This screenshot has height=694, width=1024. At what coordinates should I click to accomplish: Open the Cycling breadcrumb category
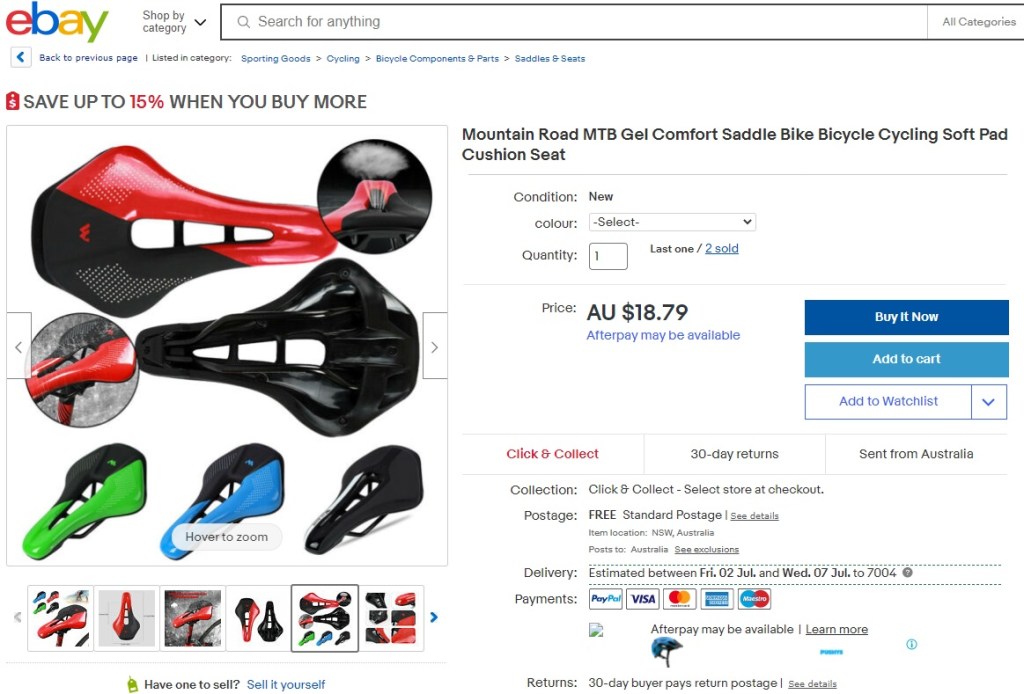pyautogui.click(x=343, y=58)
